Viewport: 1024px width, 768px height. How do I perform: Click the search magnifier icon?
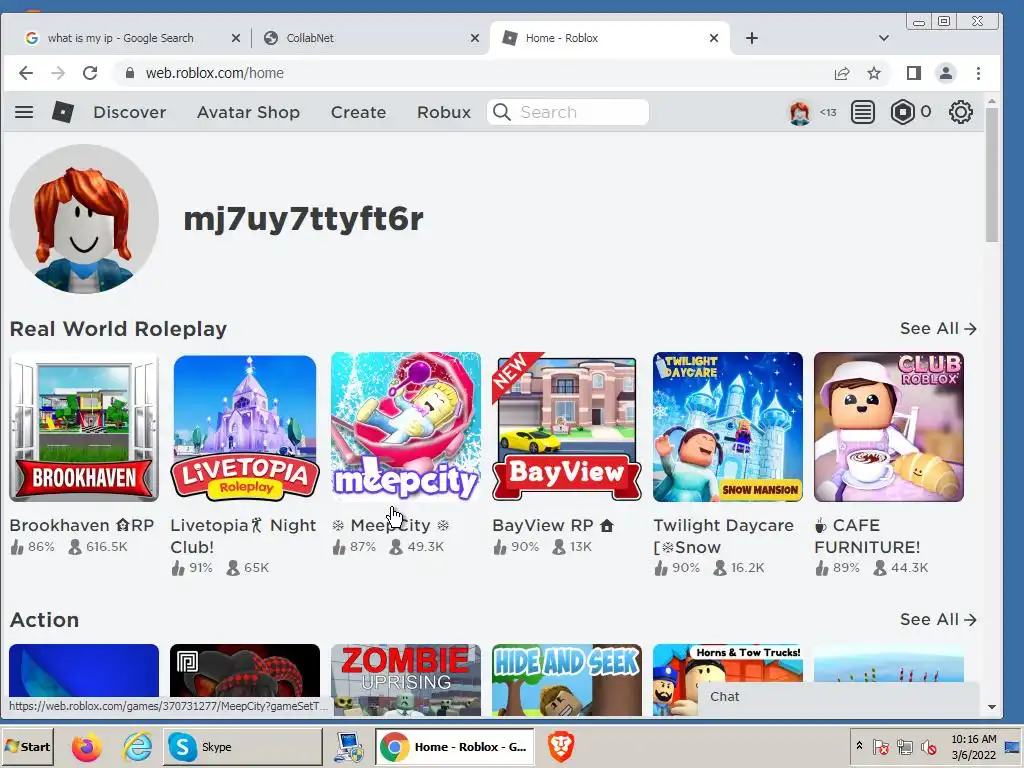tap(502, 112)
